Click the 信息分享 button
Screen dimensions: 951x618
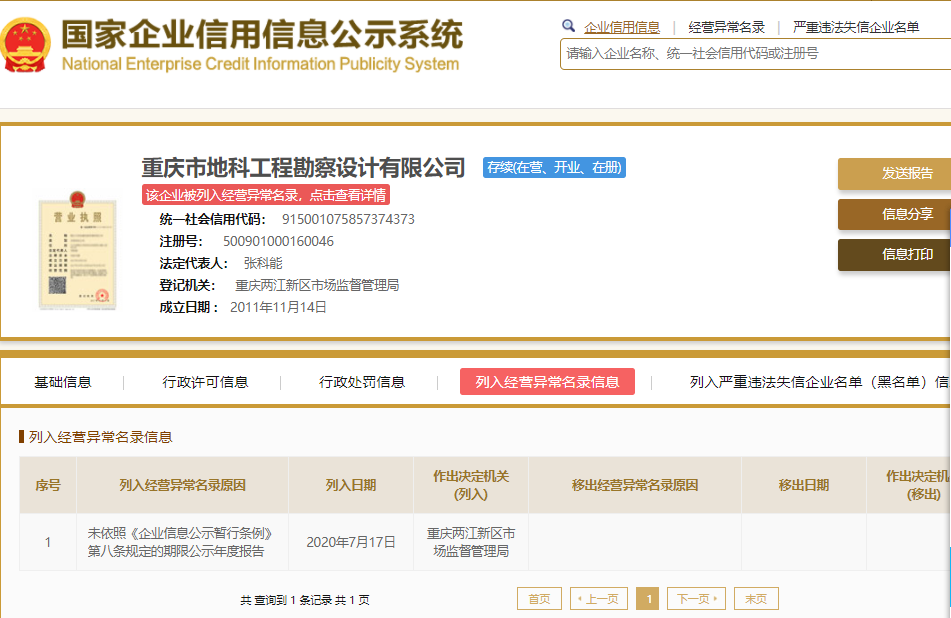[x=895, y=214]
